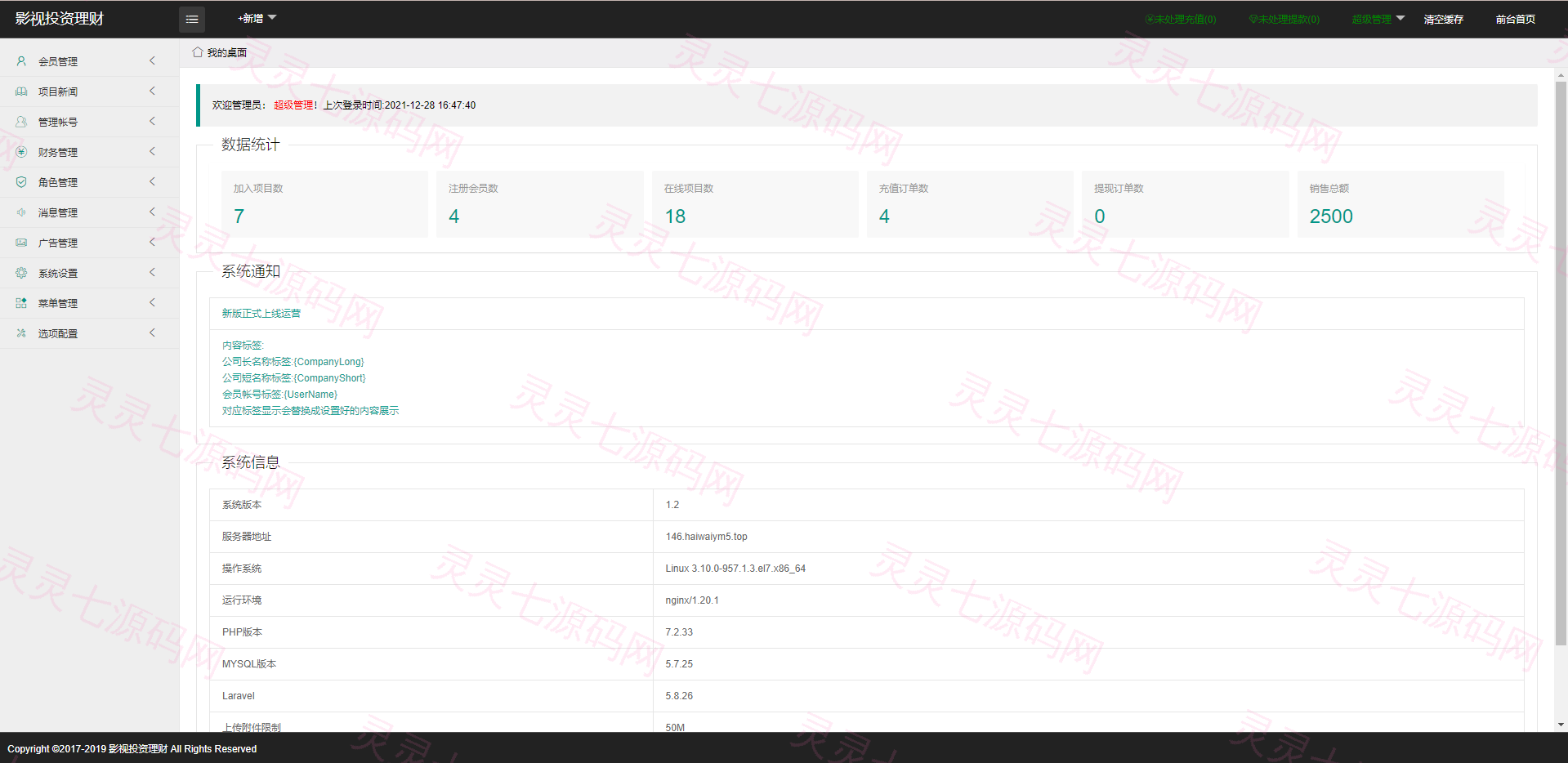Select the 消息管理 menu label

58,213
